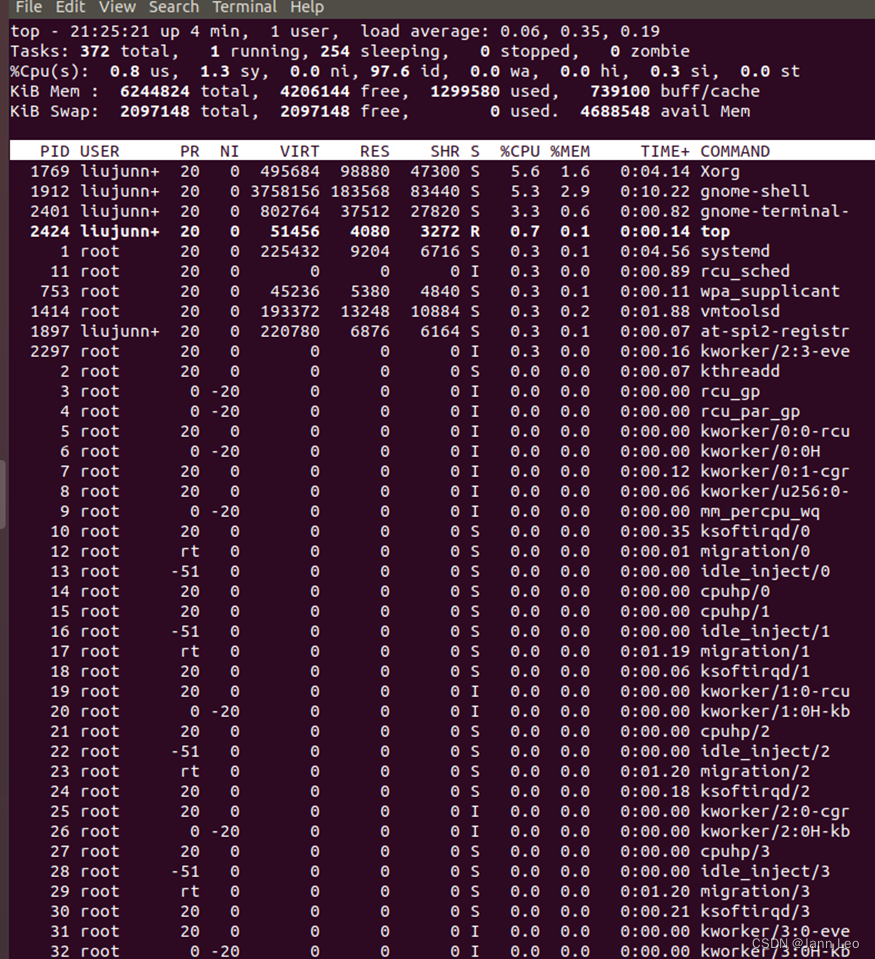
Task: Select the ksoftirqd/0 process name
Action: coord(755,531)
